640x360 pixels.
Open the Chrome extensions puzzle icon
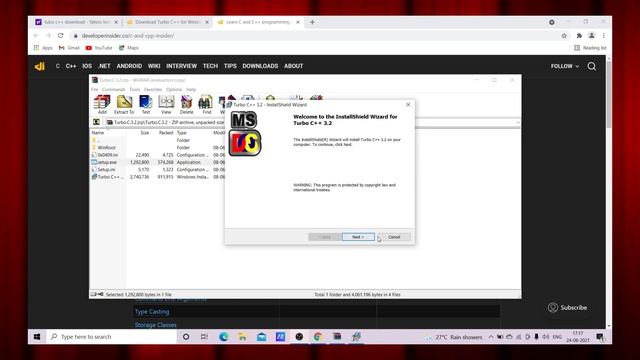[579, 36]
